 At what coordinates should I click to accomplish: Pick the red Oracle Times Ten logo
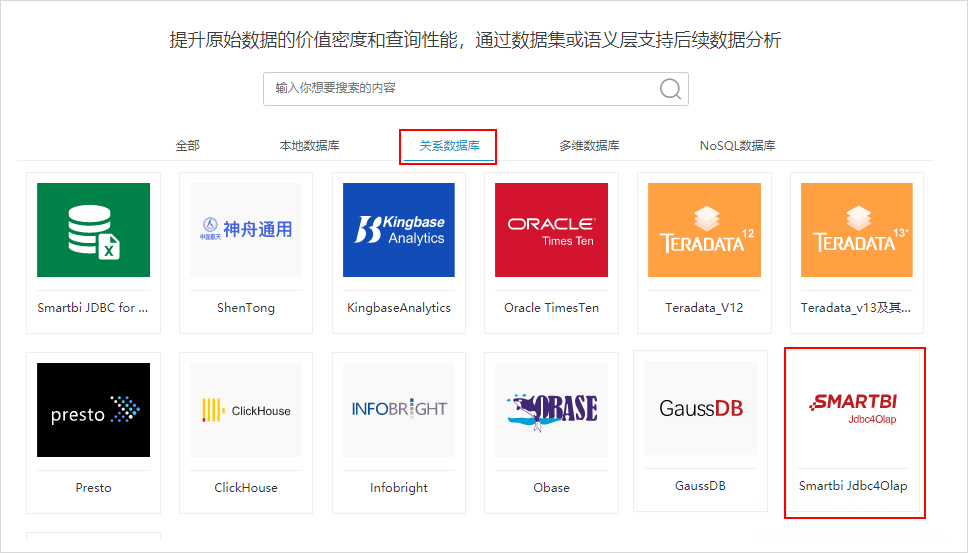[551, 230]
